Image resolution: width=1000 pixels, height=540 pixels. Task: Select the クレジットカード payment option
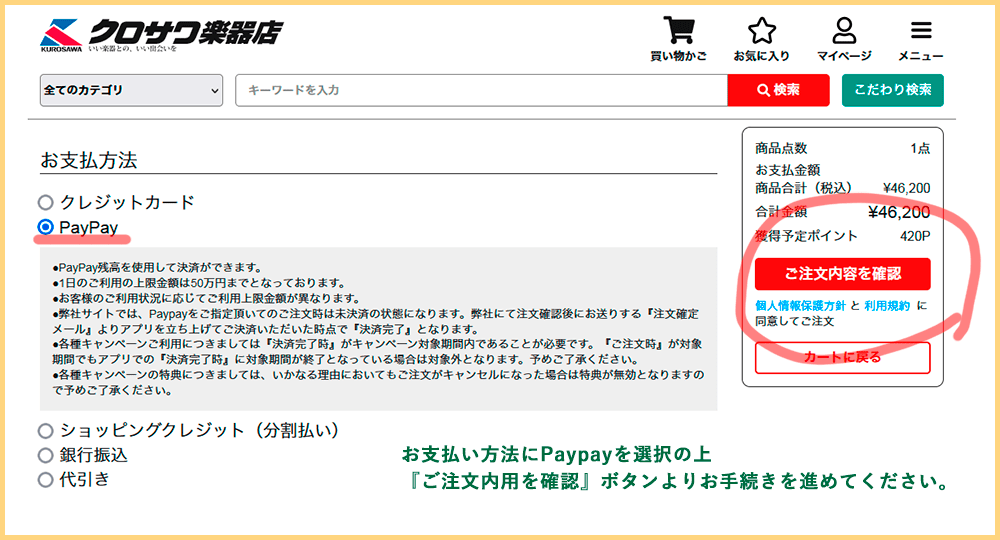point(45,203)
